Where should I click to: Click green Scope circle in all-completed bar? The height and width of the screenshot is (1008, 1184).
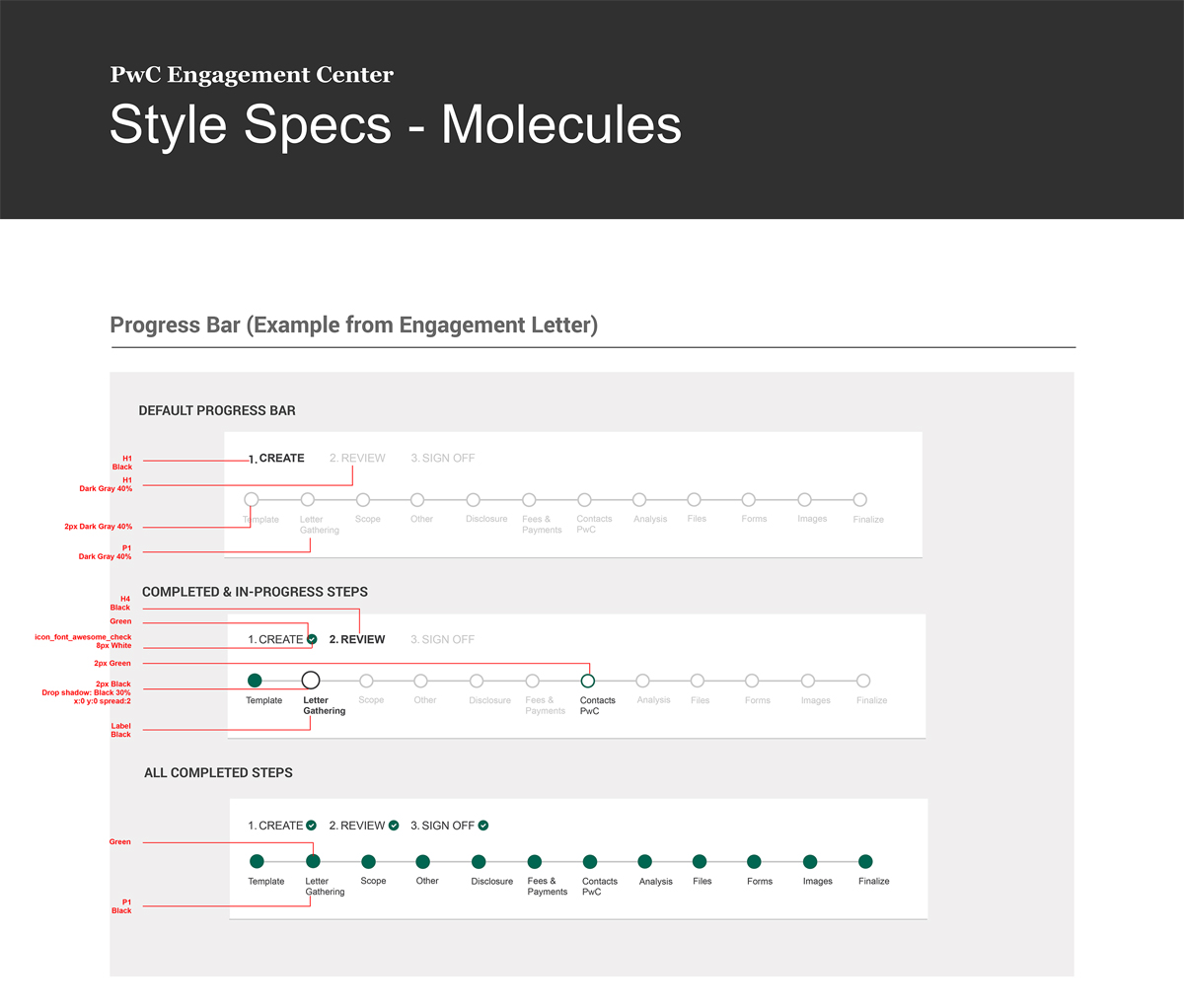coord(368,862)
